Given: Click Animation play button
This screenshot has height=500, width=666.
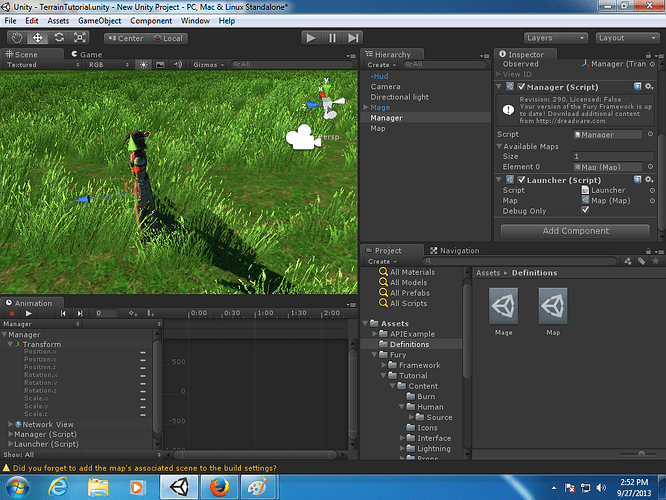Looking at the screenshot, I should pyautogui.click(x=28, y=314).
